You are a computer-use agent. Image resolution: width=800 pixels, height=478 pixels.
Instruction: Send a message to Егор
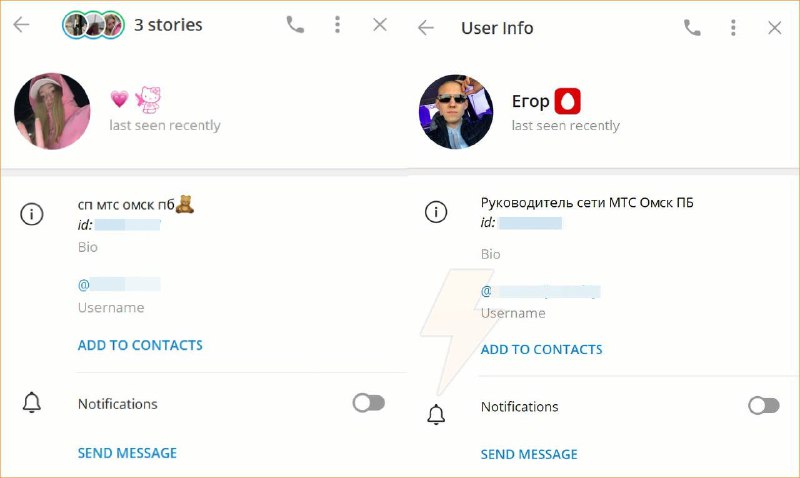(x=529, y=454)
